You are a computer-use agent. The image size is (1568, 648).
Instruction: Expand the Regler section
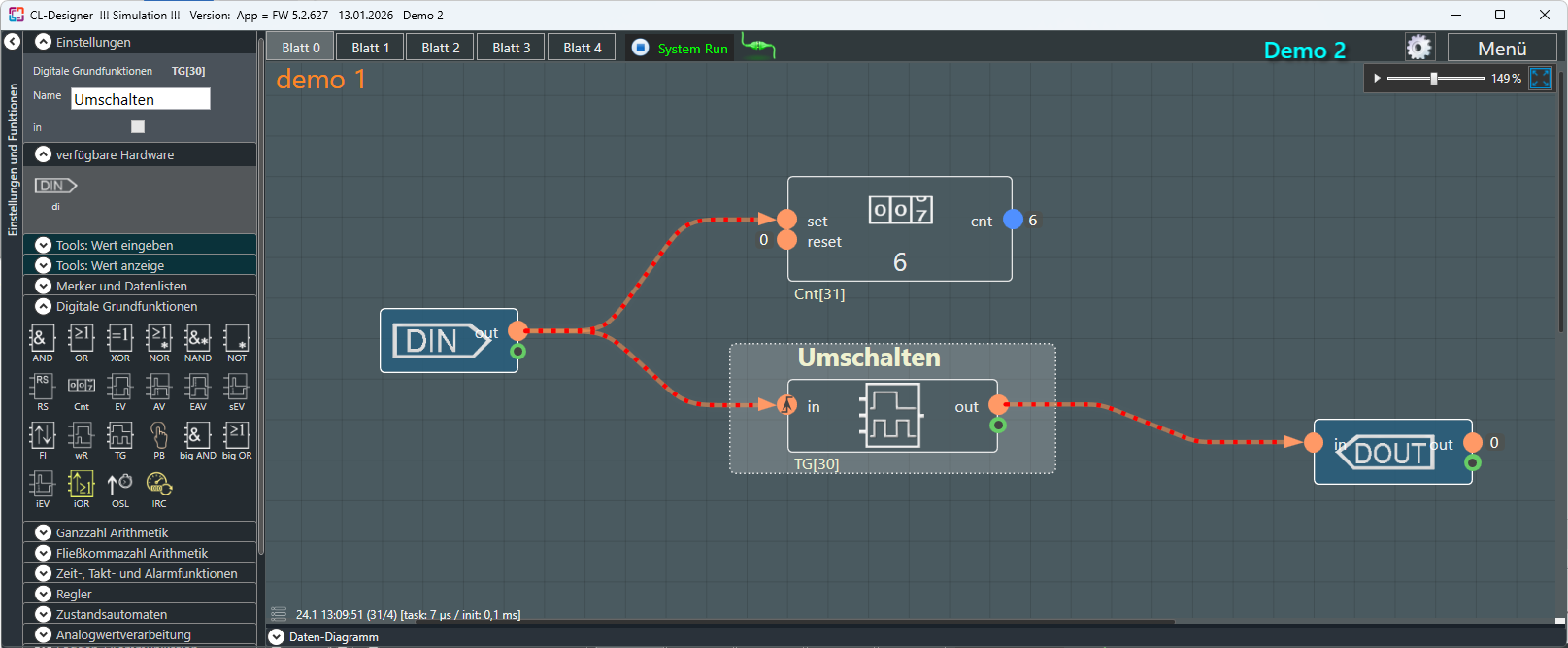pyautogui.click(x=43, y=594)
